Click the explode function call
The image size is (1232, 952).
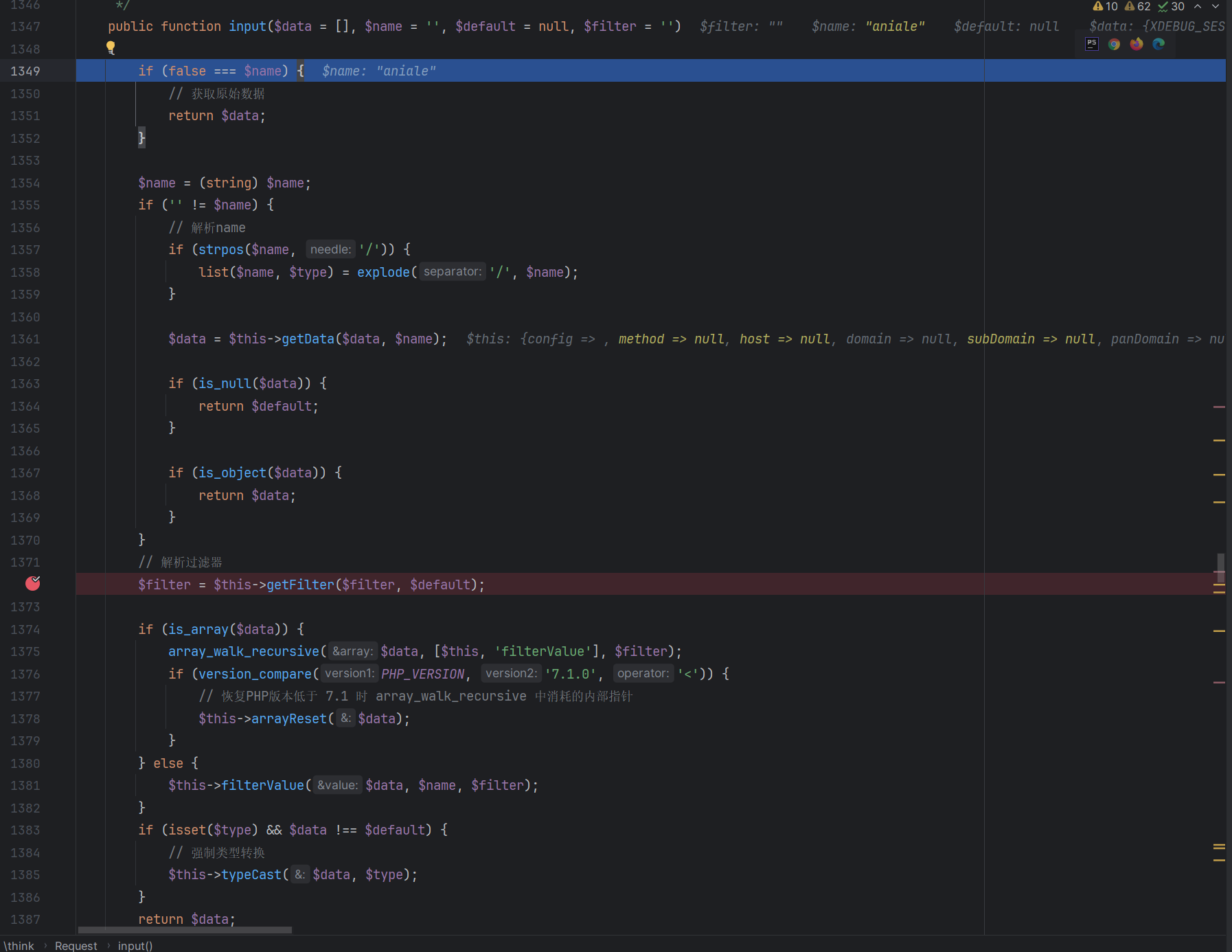pyautogui.click(x=383, y=272)
